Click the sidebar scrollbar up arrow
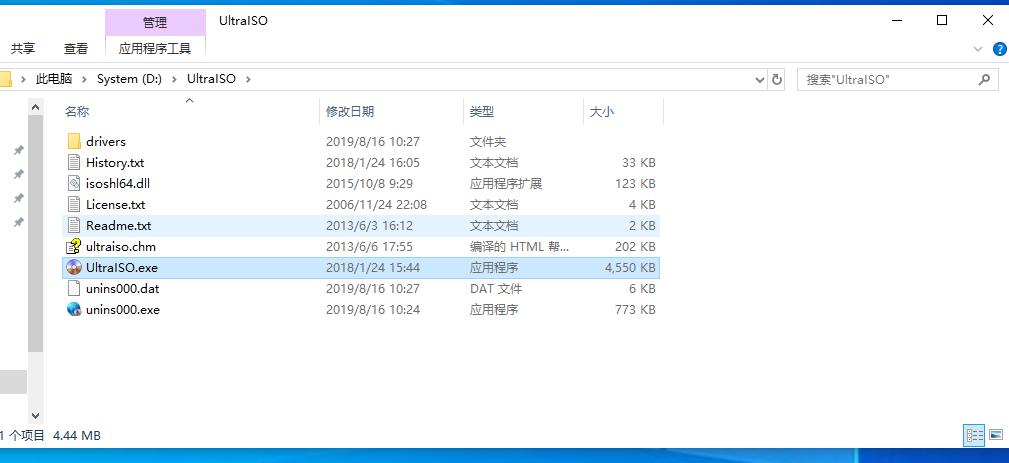Screen dimensions: 1009x463 coord(35,107)
